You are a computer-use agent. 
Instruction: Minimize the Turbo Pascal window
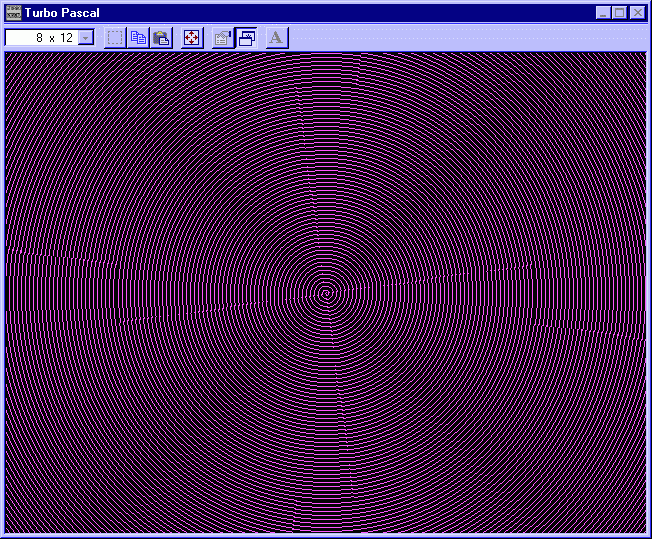[x=603, y=13]
